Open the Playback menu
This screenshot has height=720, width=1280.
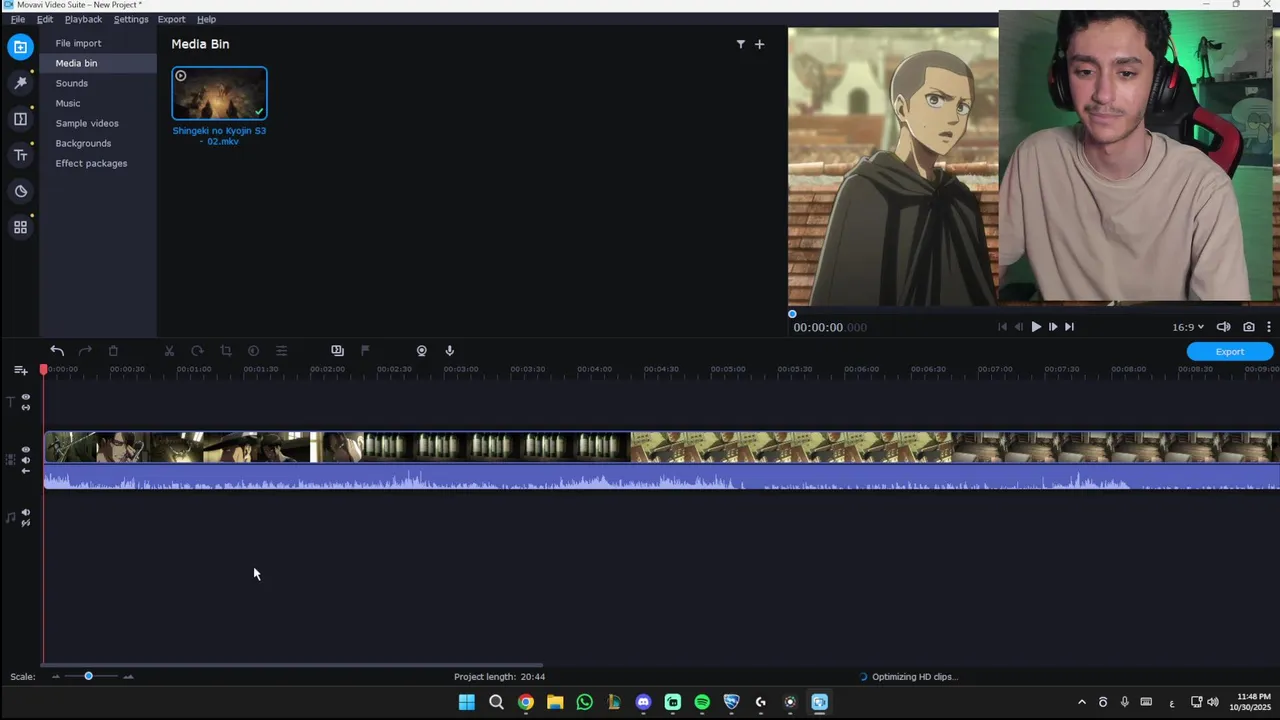coord(84,19)
